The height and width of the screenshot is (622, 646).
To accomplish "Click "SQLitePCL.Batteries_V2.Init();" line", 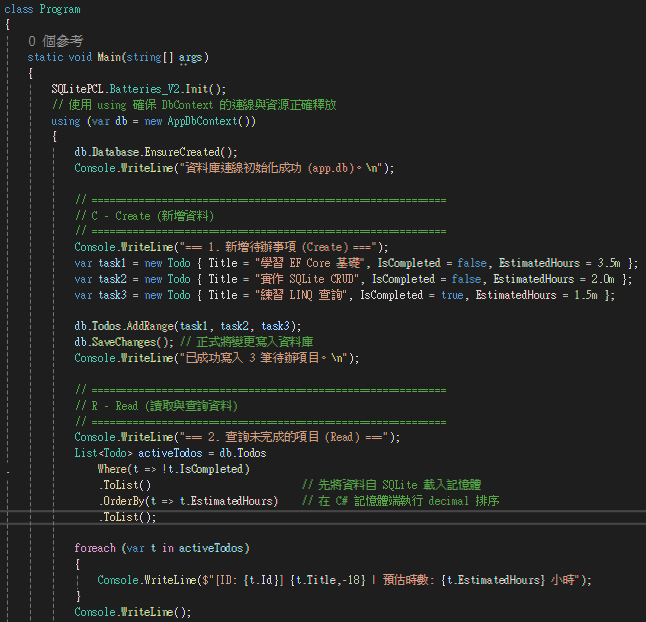I will [139, 89].
